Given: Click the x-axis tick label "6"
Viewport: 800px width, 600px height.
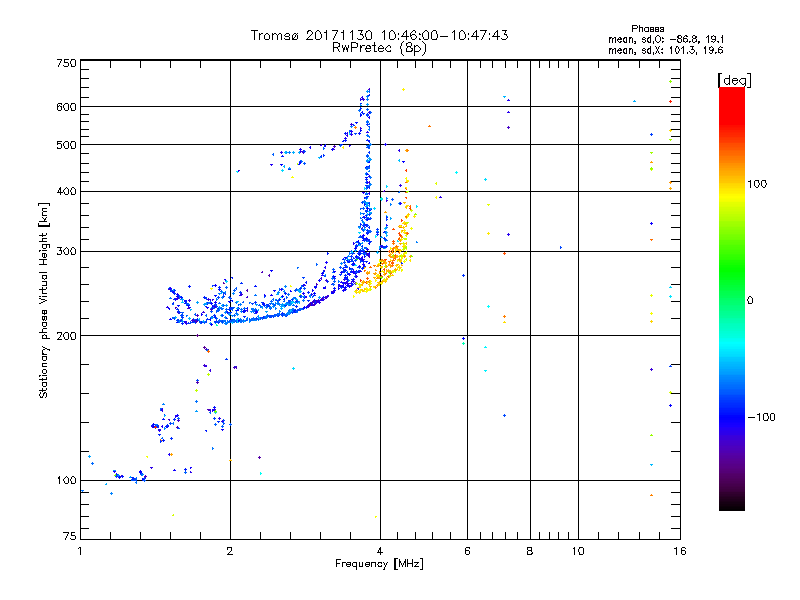Looking at the screenshot, I should [x=467, y=551].
